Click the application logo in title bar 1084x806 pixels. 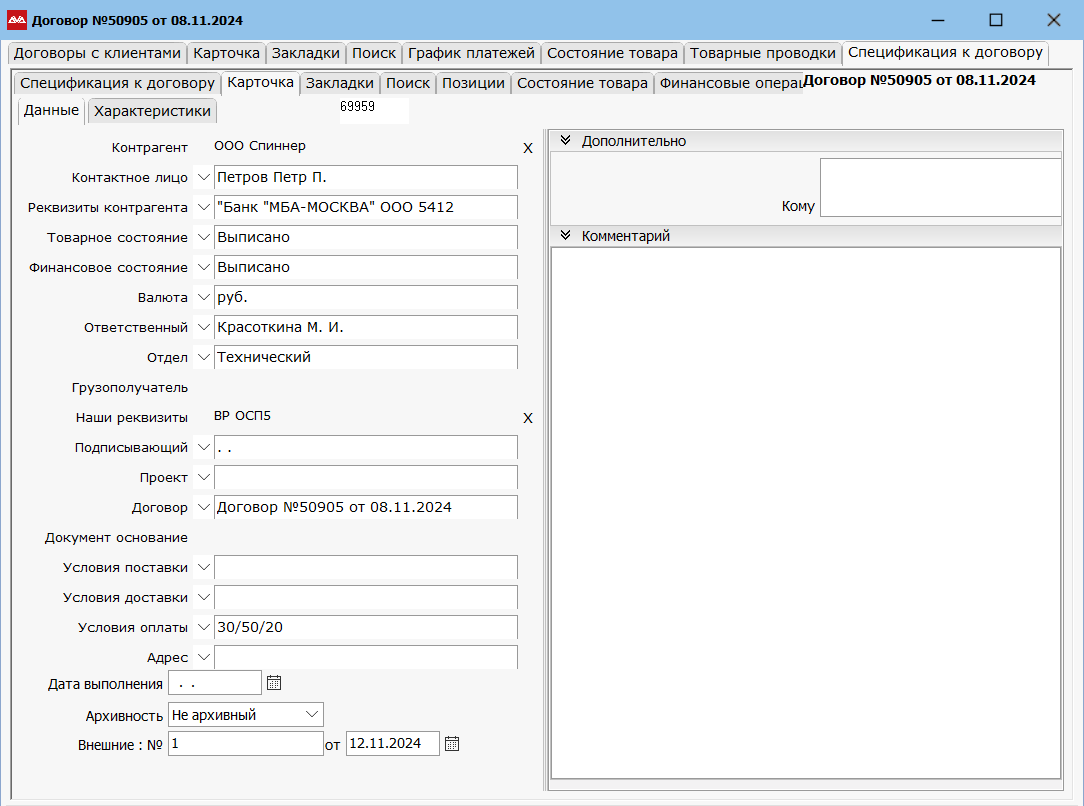click(x=17, y=20)
